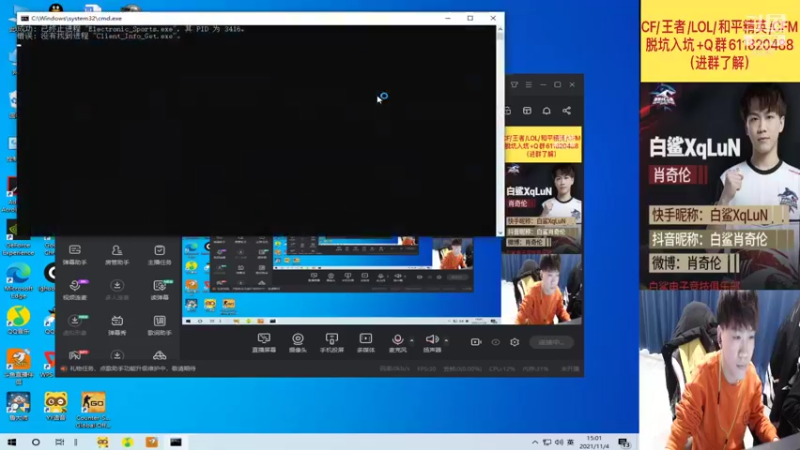Screen dimensions: 800x450
Task: Start recording with the camcorder icon
Action: coord(476,342)
